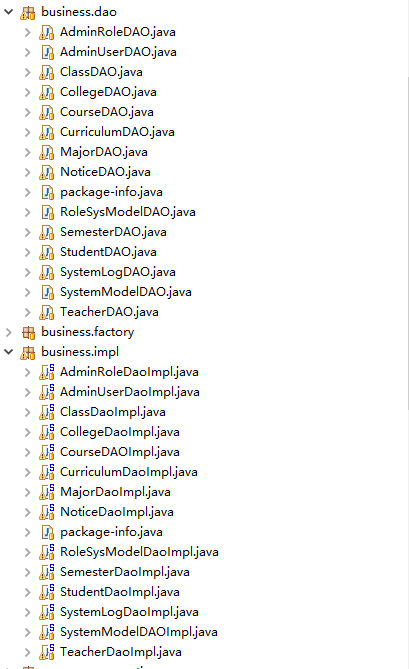Expand the StudentDaoImpl.java node
Image resolution: width=409 pixels, height=669 pixels.
pos(27,592)
